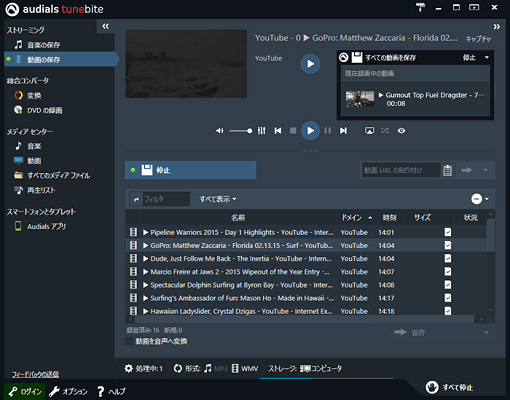
Task: Click the フィードバックの送信 link
Action: [35, 374]
